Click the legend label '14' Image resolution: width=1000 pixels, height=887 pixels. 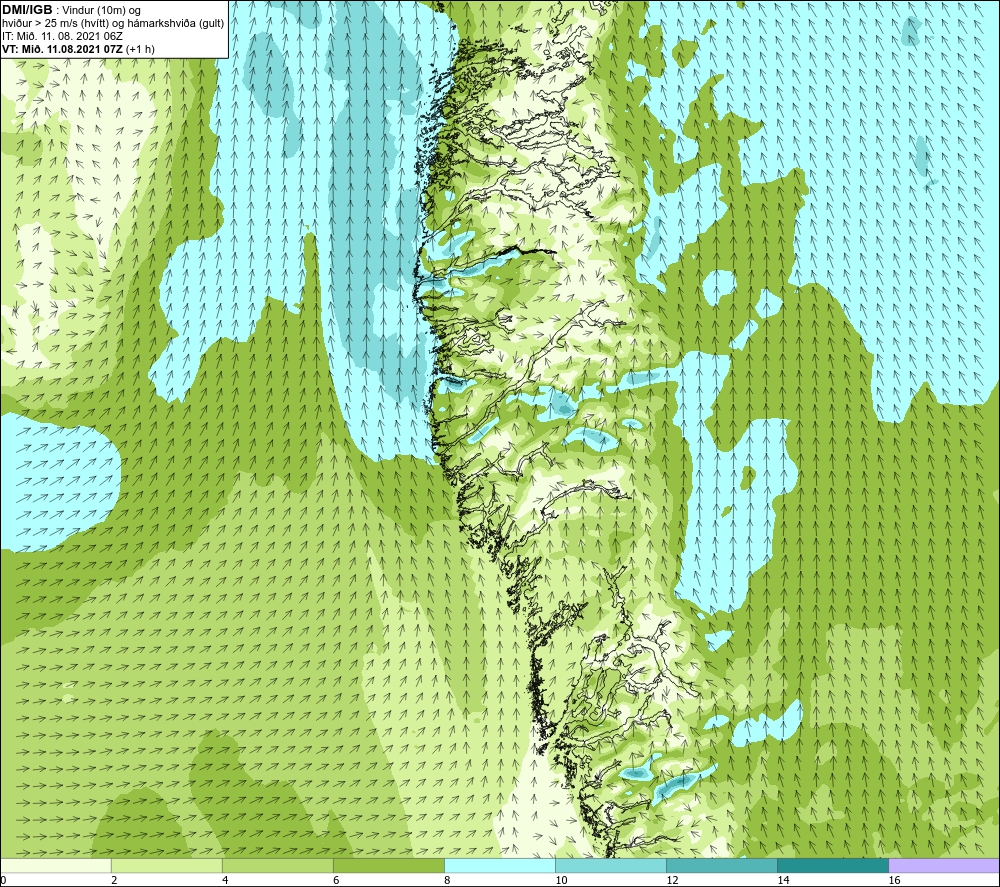pos(783,880)
